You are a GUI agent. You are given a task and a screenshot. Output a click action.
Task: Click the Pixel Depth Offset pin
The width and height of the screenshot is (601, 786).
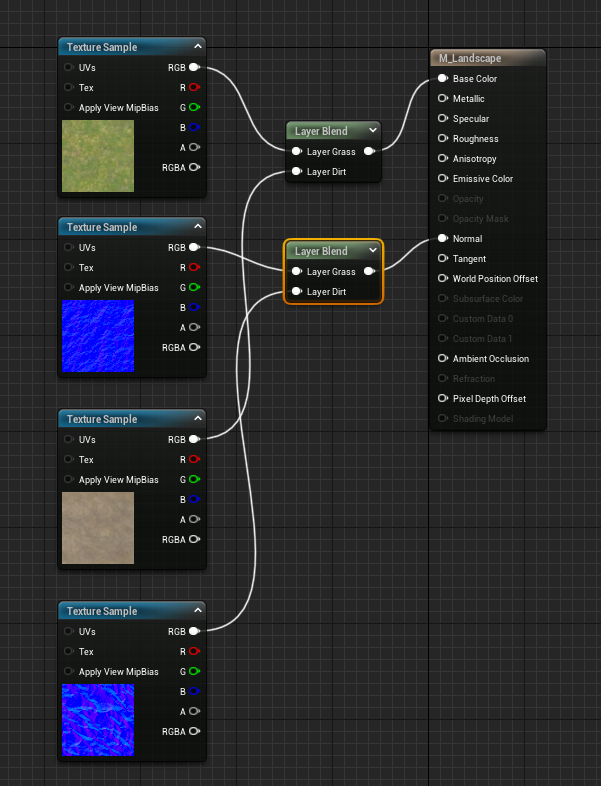443,399
